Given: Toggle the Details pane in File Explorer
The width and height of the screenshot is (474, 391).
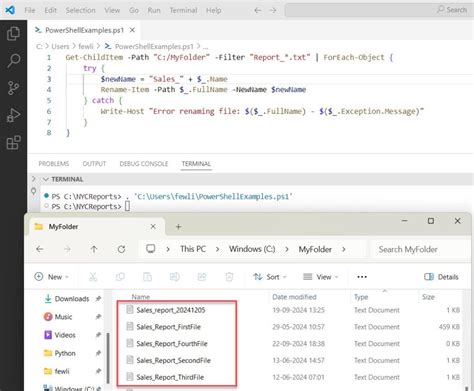Looking at the screenshot, I should pyautogui.click(x=441, y=277).
